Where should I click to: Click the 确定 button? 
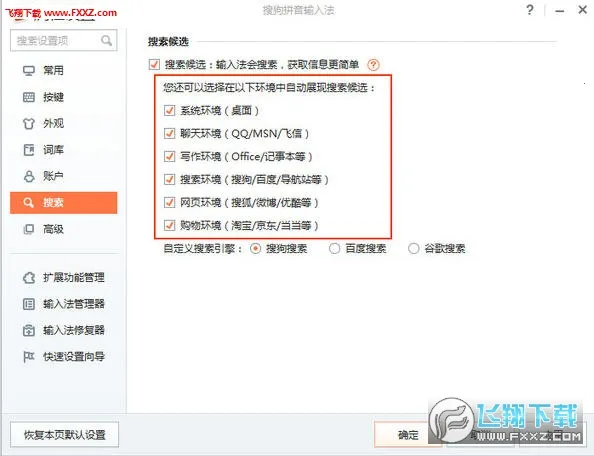pos(408,435)
